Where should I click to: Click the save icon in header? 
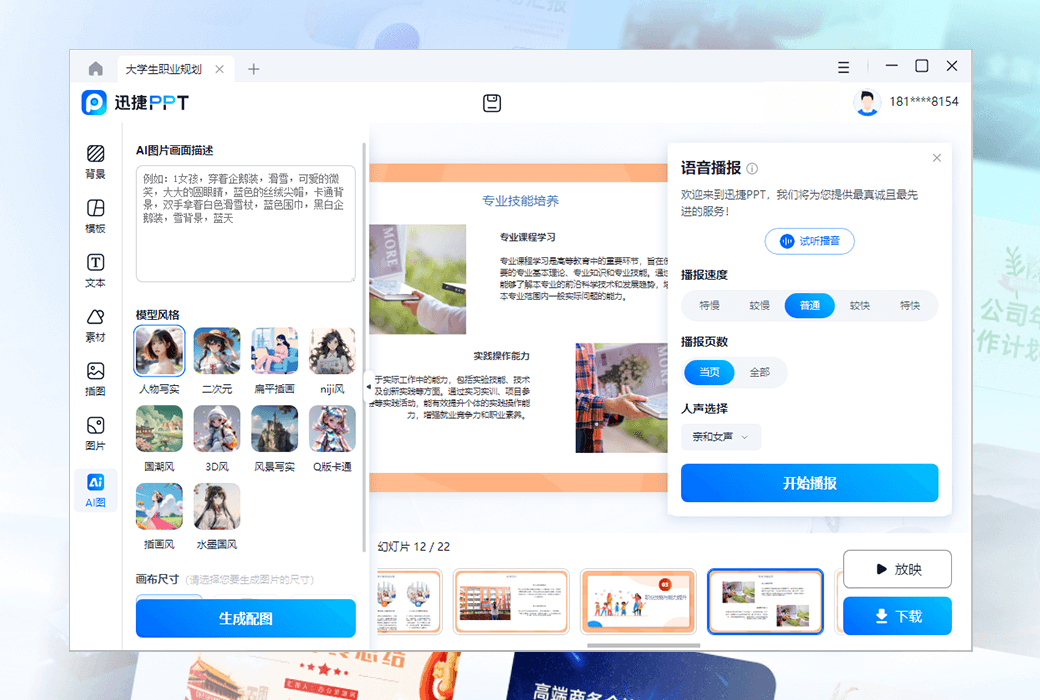tap(491, 103)
